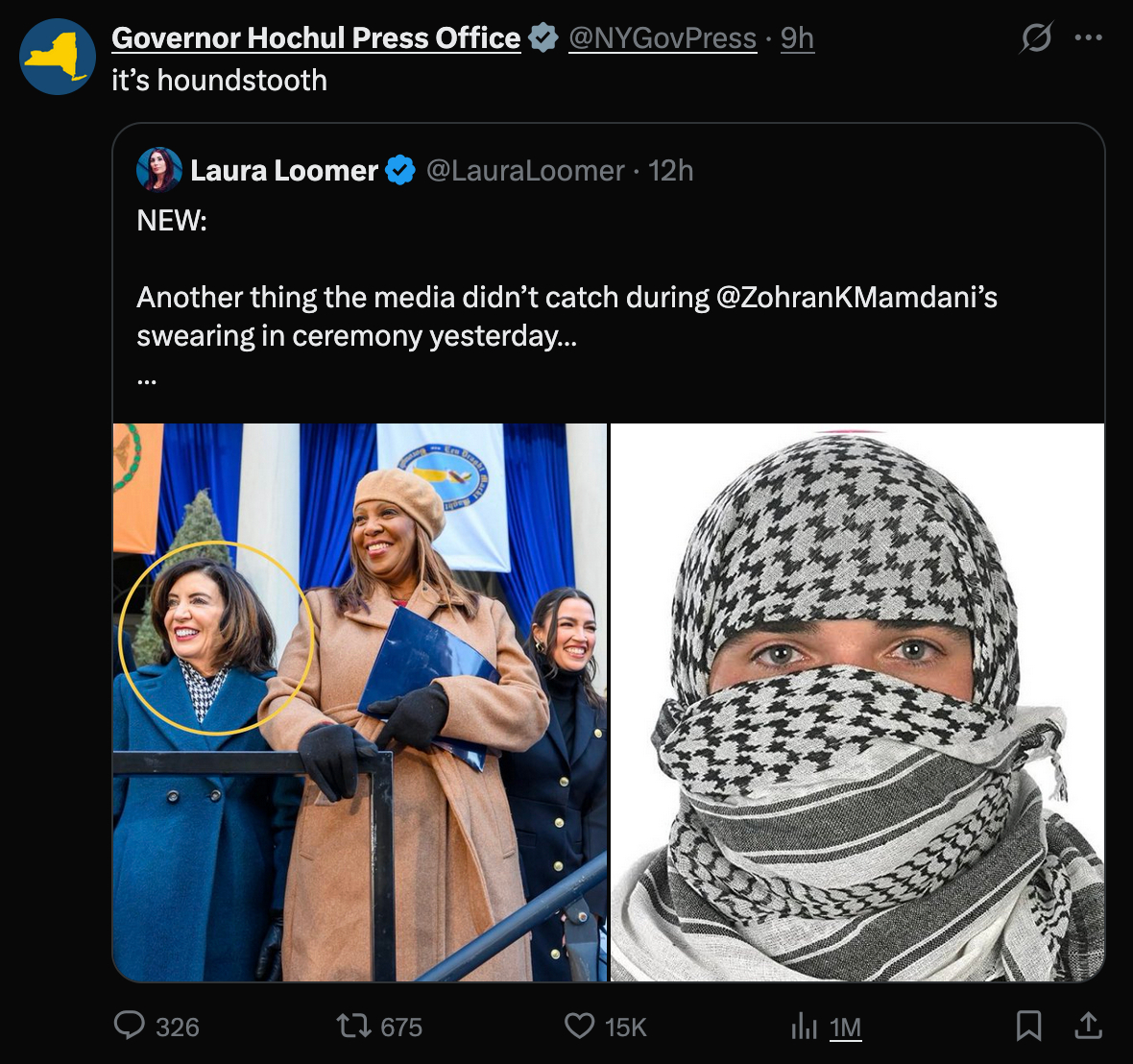
Task: Click Laura Loomer's profile avatar
Action: pos(159,170)
